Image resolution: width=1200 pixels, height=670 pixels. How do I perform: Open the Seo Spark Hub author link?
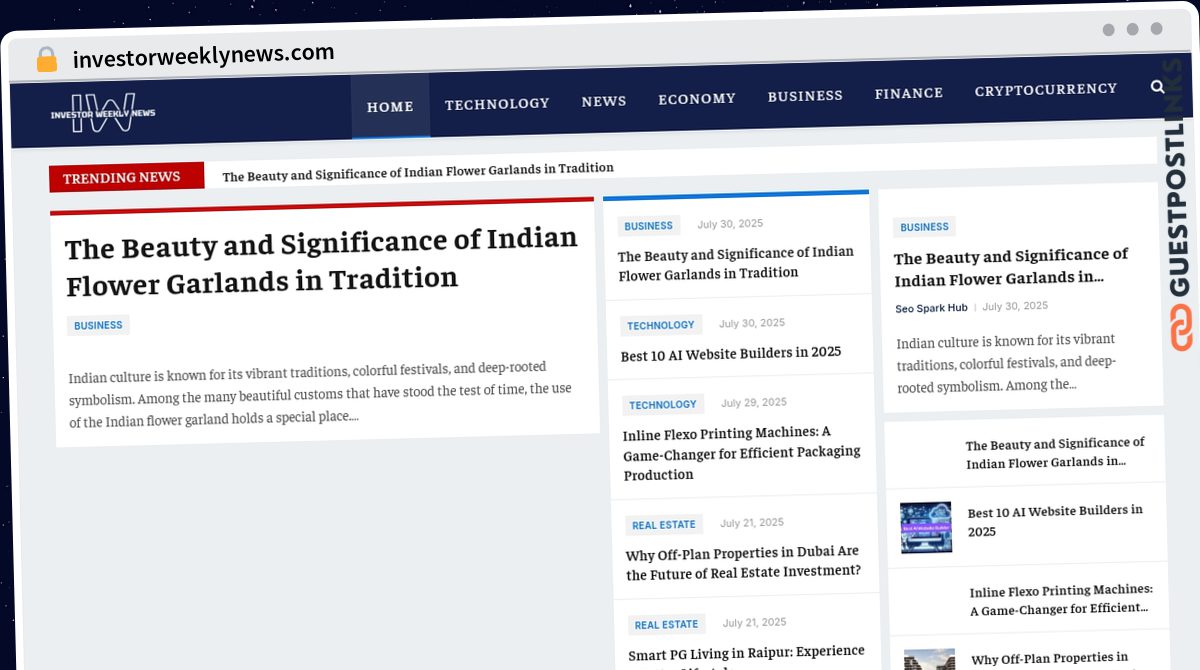tap(931, 309)
